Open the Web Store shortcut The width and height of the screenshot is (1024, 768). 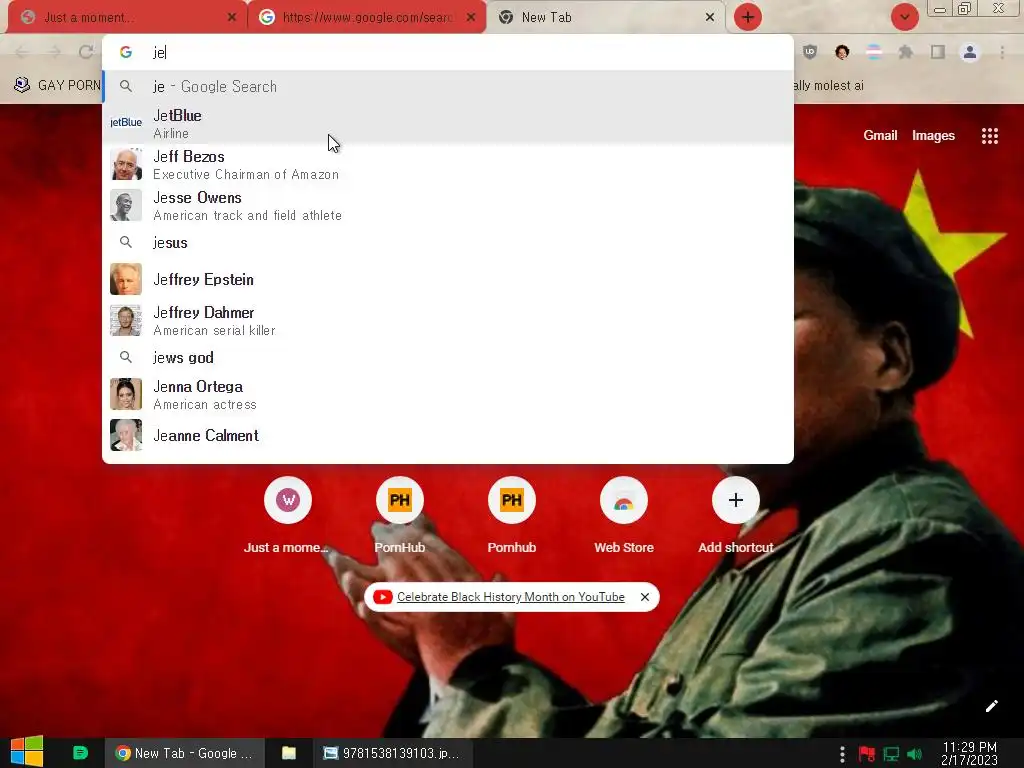[x=624, y=516]
